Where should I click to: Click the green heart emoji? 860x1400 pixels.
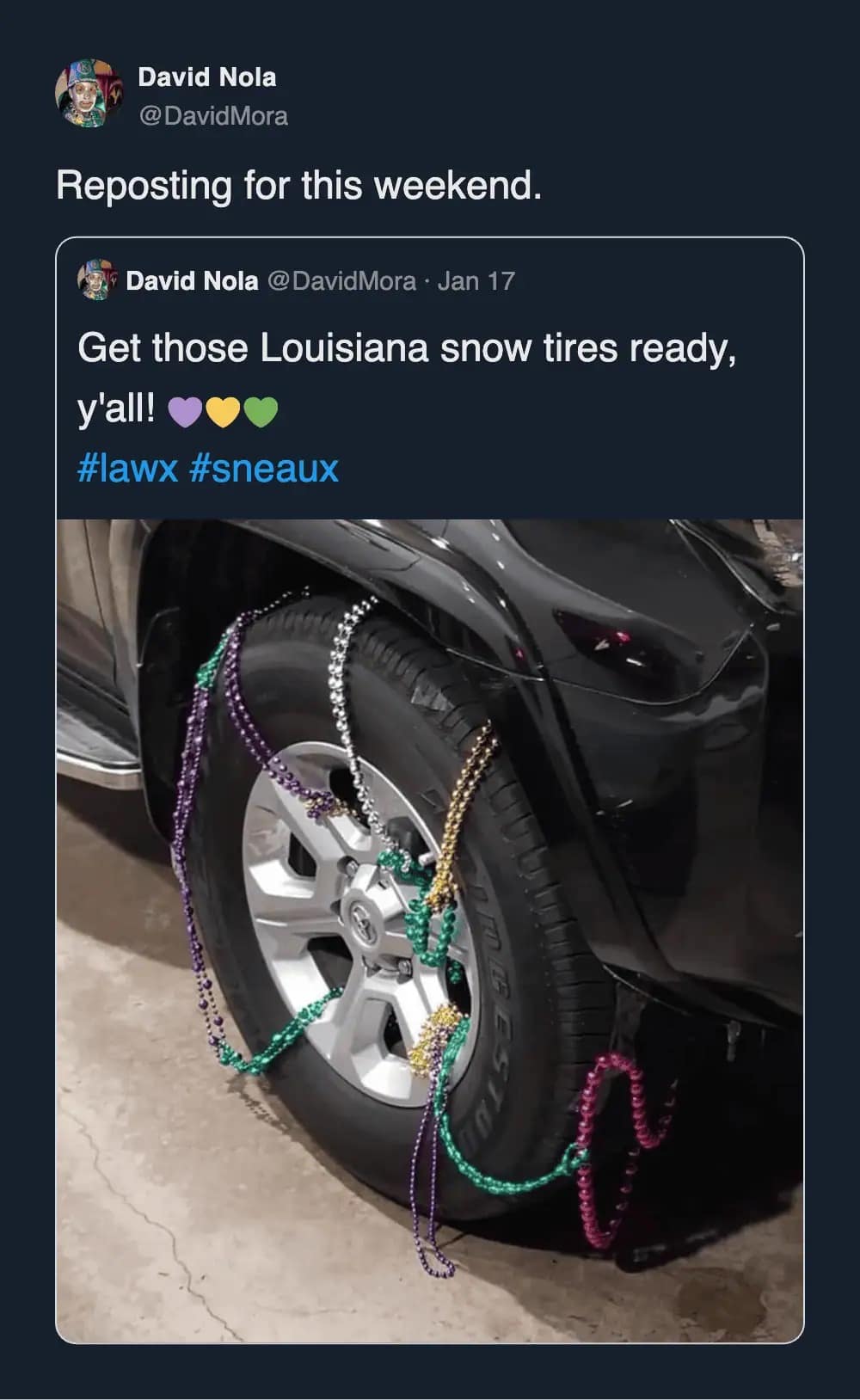click(261, 413)
